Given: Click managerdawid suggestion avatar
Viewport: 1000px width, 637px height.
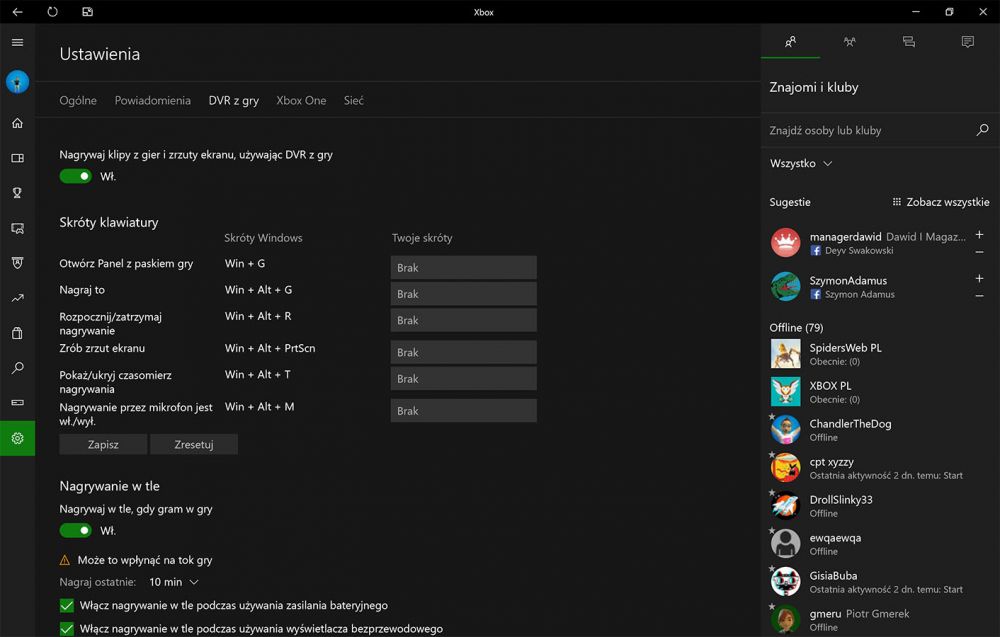Looking at the screenshot, I should point(785,243).
